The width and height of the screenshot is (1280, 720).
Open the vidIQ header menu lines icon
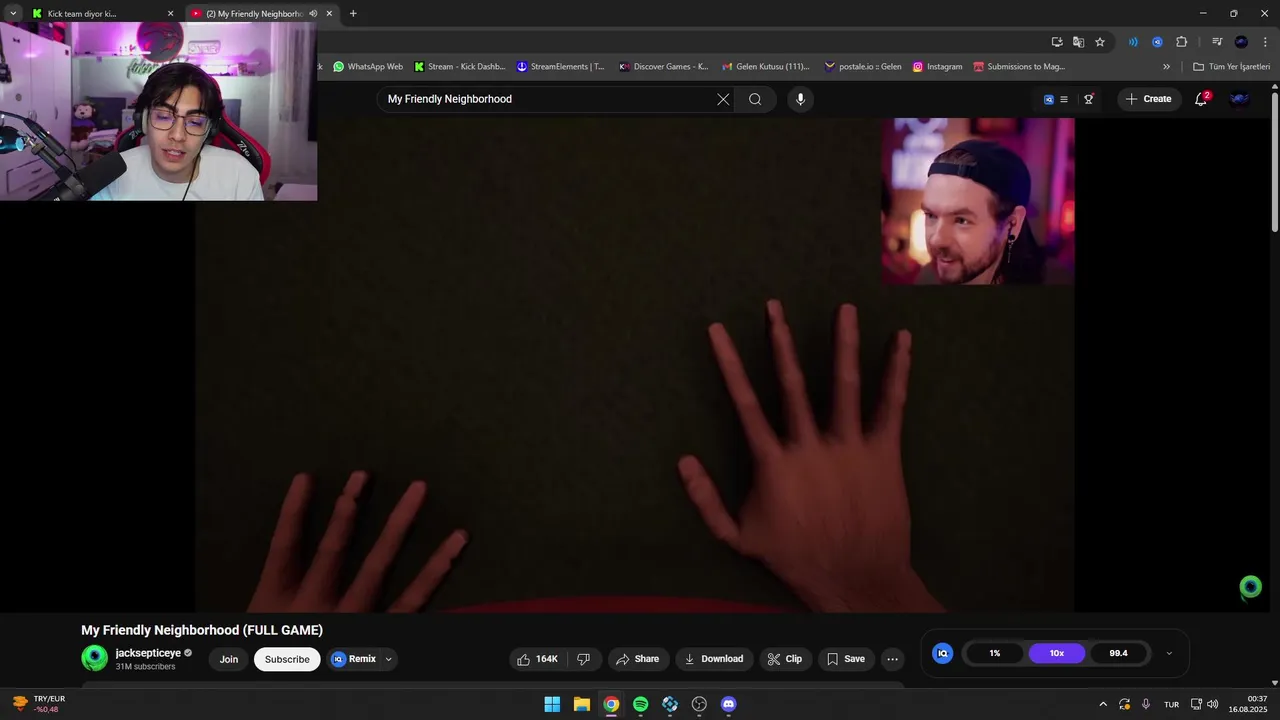click(1063, 99)
